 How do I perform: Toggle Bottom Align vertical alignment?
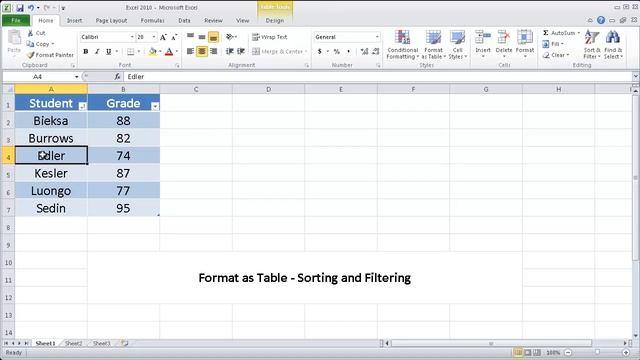(213, 37)
